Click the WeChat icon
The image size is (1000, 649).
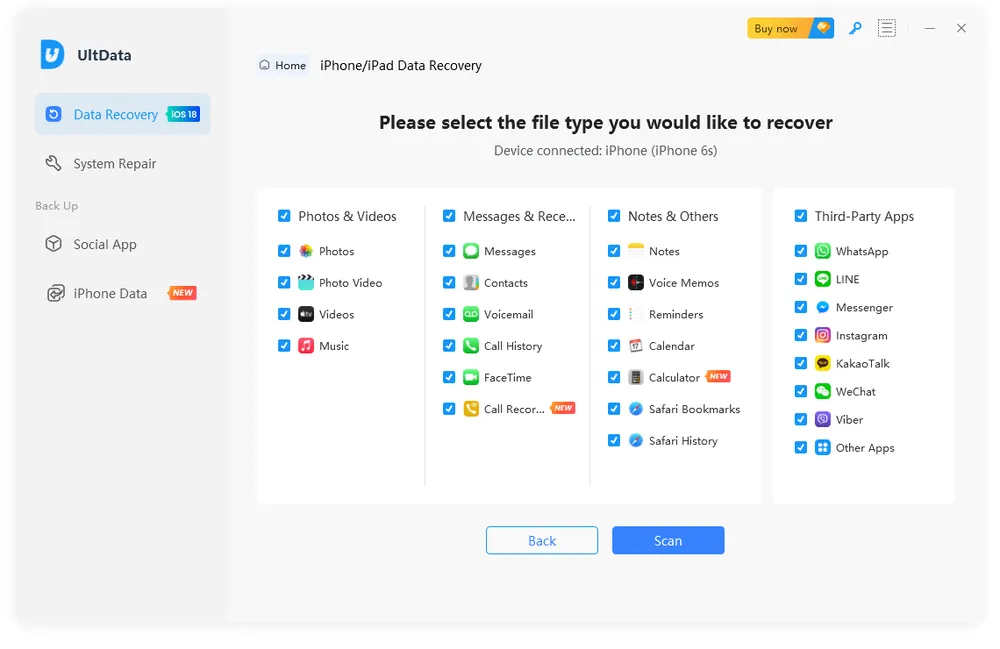[823, 391]
